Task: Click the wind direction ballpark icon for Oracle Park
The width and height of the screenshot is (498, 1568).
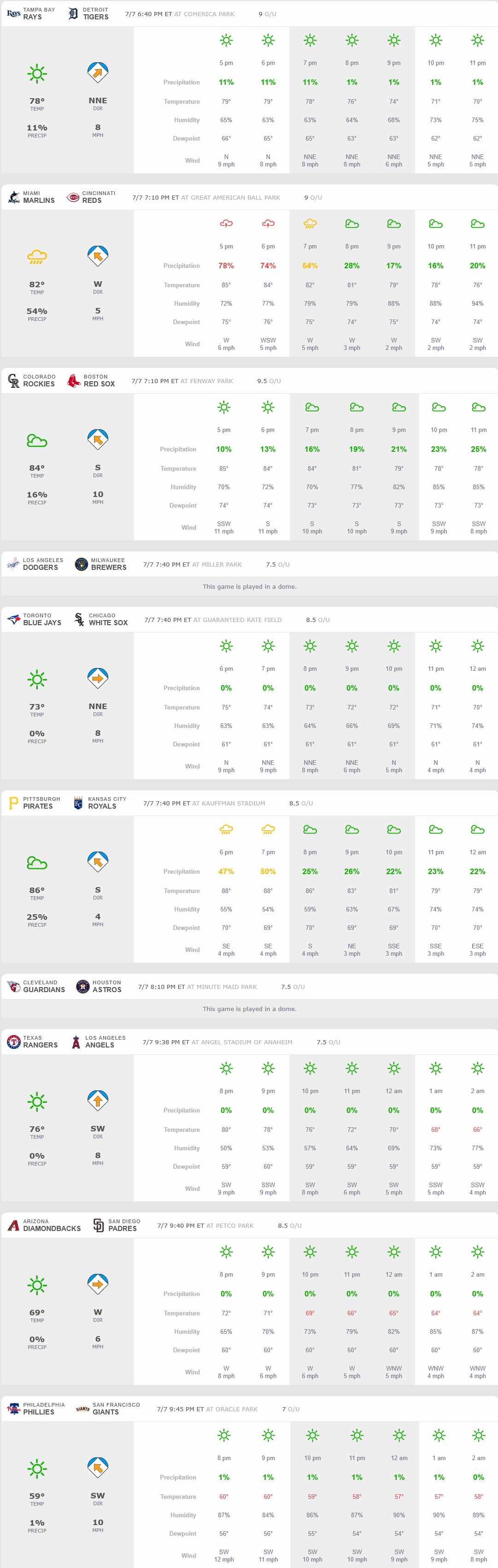Action: click(98, 1467)
